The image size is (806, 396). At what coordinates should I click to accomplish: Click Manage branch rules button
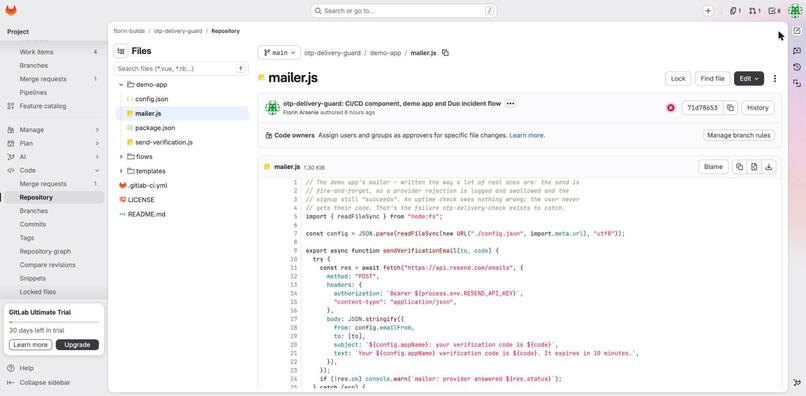point(739,135)
